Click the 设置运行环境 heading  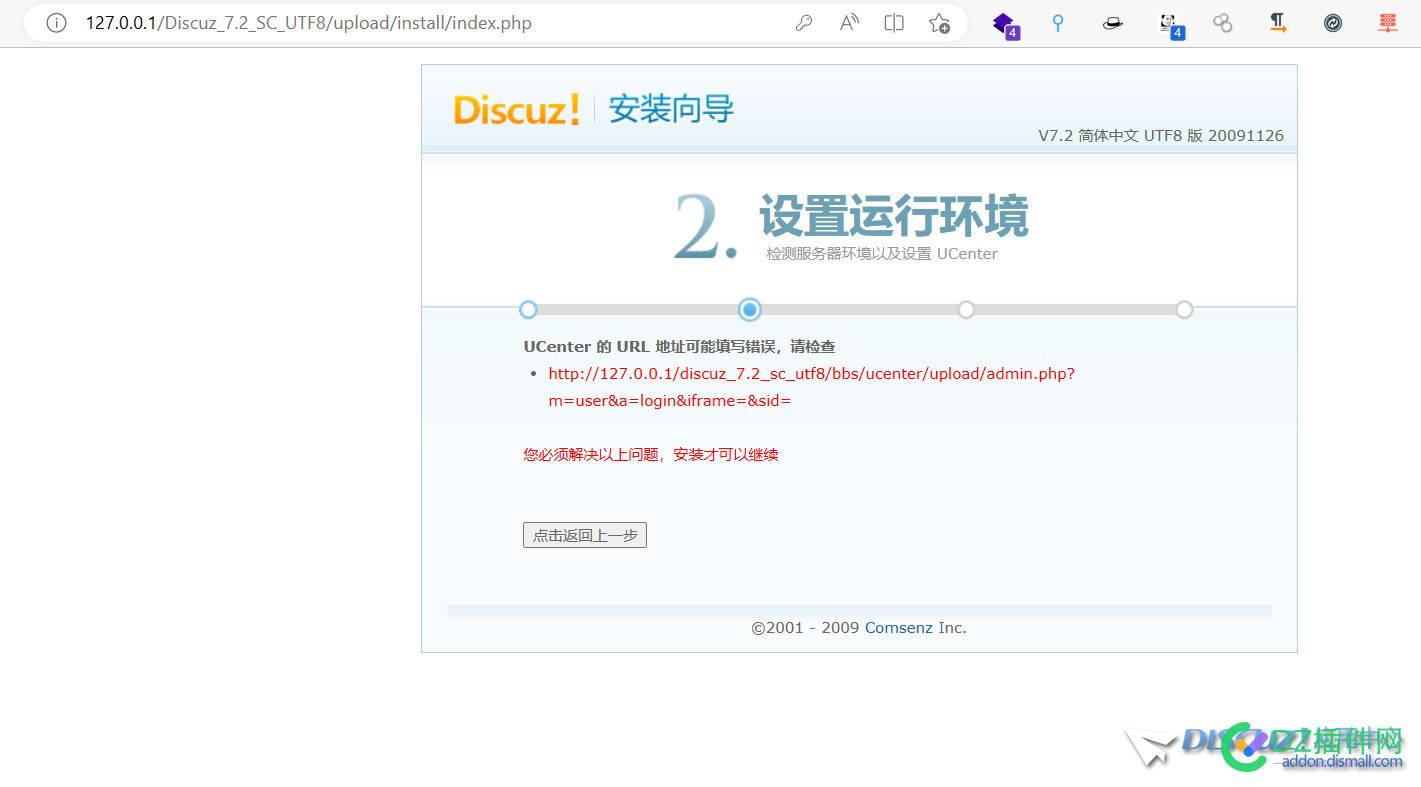[x=894, y=216]
